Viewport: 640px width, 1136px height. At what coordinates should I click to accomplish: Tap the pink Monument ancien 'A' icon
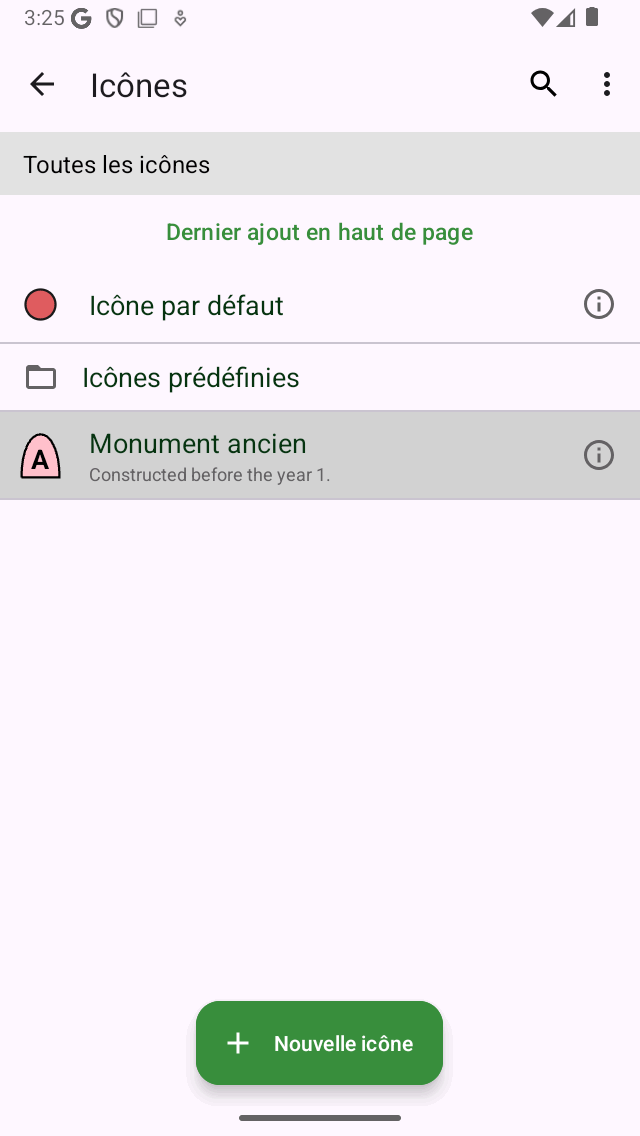click(x=40, y=457)
